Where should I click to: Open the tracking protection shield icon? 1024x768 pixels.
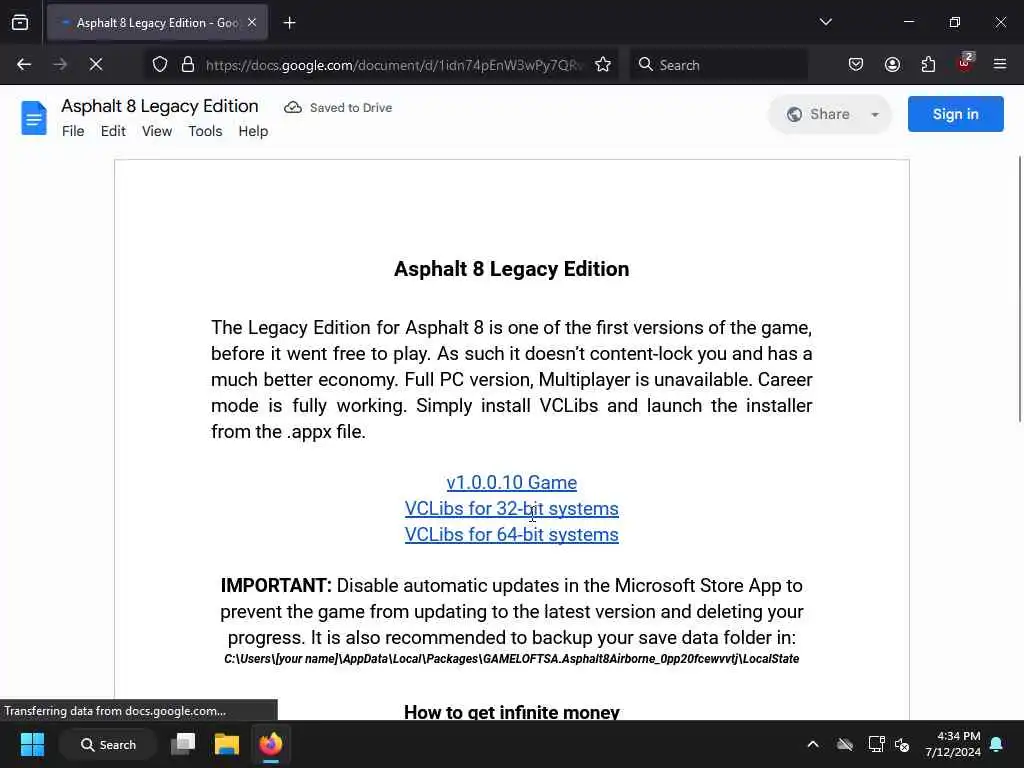point(160,65)
